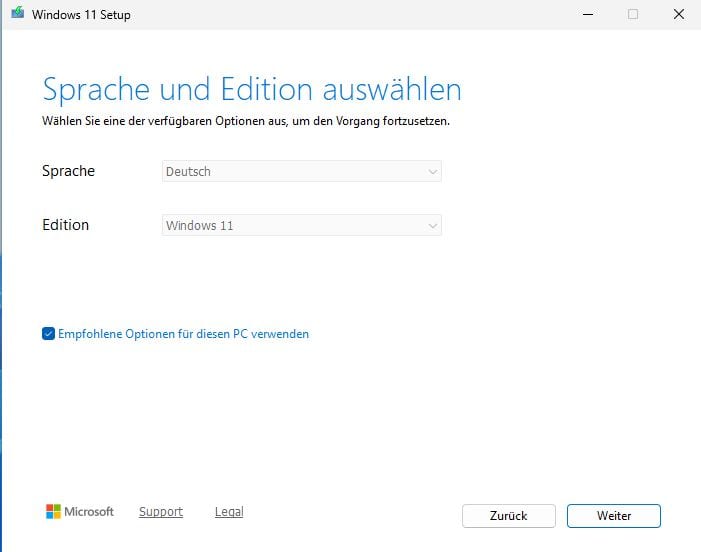Click the disabled maximize button
The height and width of the screenshot is (552, 701).
coord(633,14)
